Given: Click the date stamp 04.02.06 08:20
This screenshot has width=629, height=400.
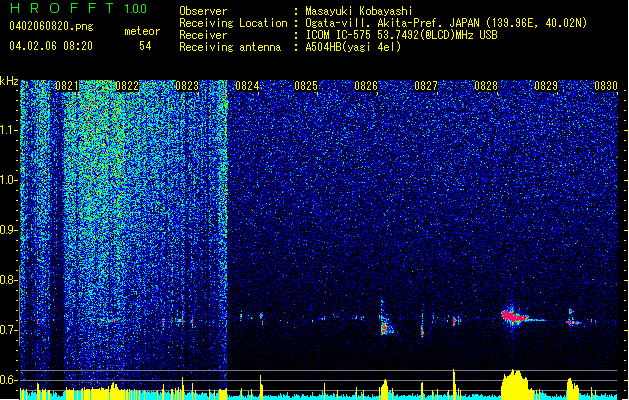Looking at the screenshot, I should [51, 46].
